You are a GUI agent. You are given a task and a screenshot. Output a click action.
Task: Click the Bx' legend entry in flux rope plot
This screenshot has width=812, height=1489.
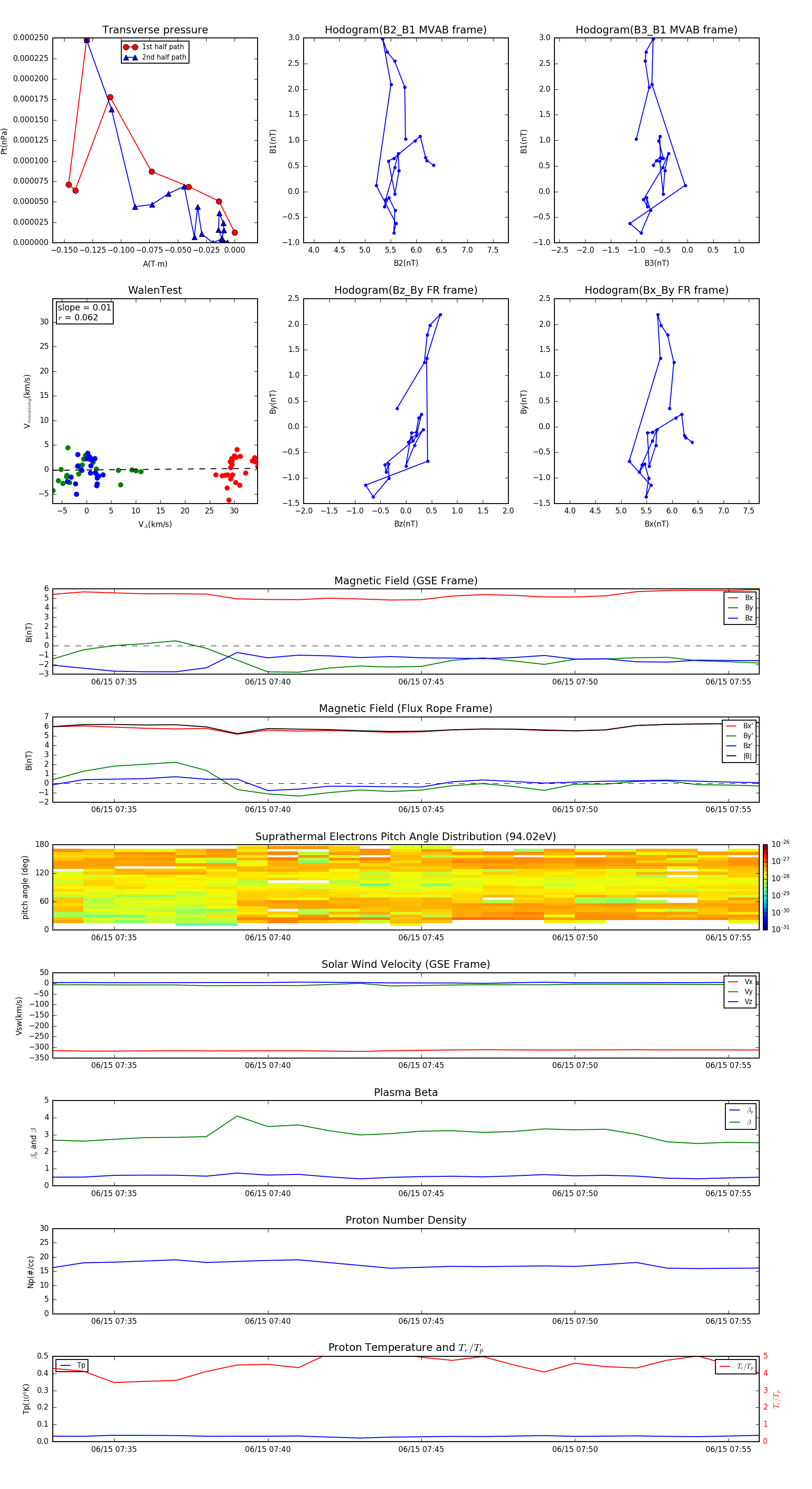[740, 726]
